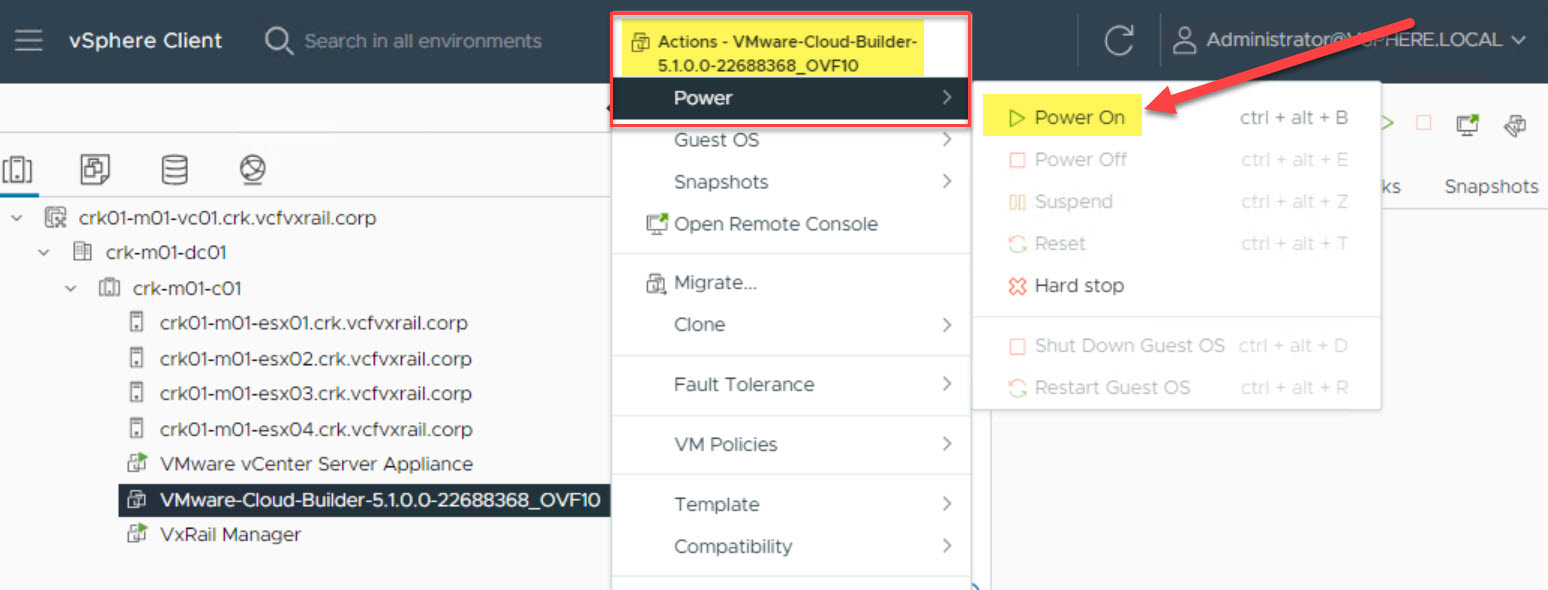Select Hard stop in the Power submenu

click(x=1078, y=286)
